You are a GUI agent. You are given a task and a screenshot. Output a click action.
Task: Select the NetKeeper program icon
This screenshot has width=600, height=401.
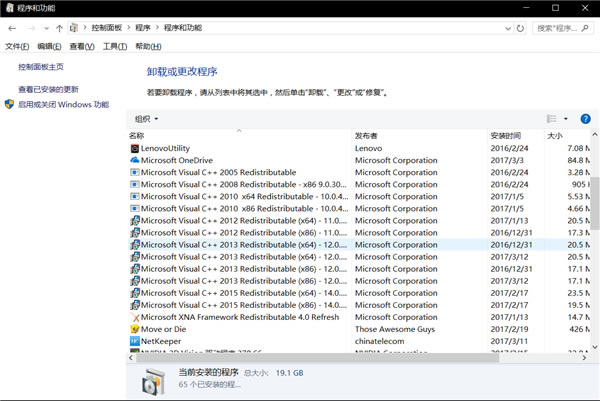point(135,341)
